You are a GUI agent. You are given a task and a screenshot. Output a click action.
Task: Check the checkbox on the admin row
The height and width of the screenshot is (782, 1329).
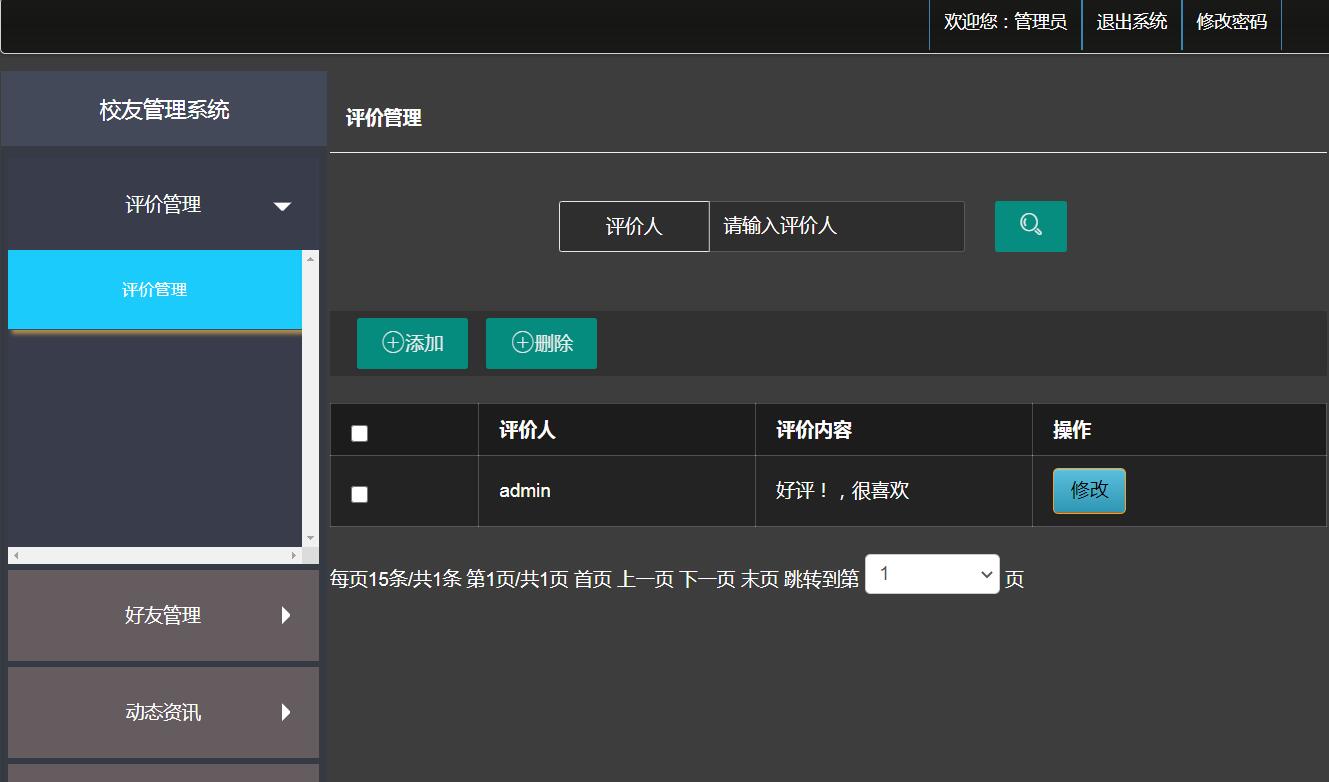tap(359, 493)
